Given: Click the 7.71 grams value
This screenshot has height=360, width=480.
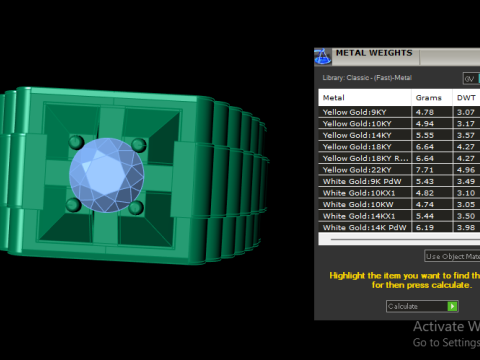Looking at the screenshot, I should tap(425, 170).
